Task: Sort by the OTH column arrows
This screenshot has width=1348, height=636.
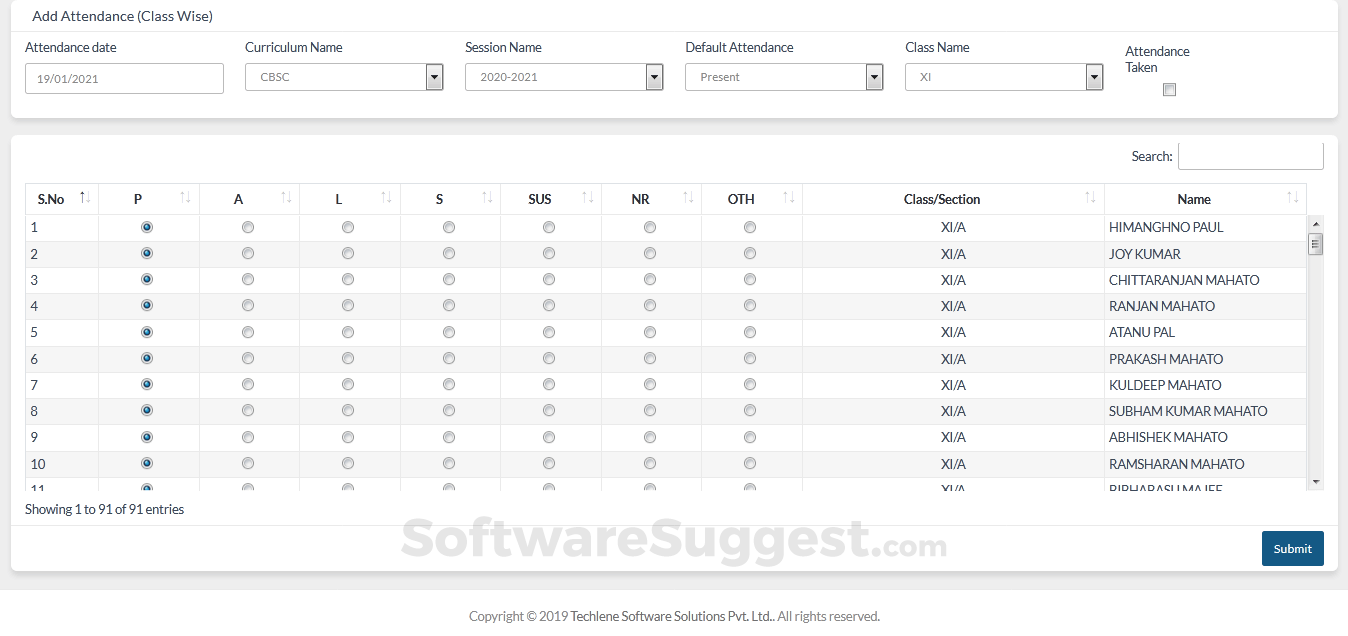Action: pyautogui.click(x=789, y=198)
